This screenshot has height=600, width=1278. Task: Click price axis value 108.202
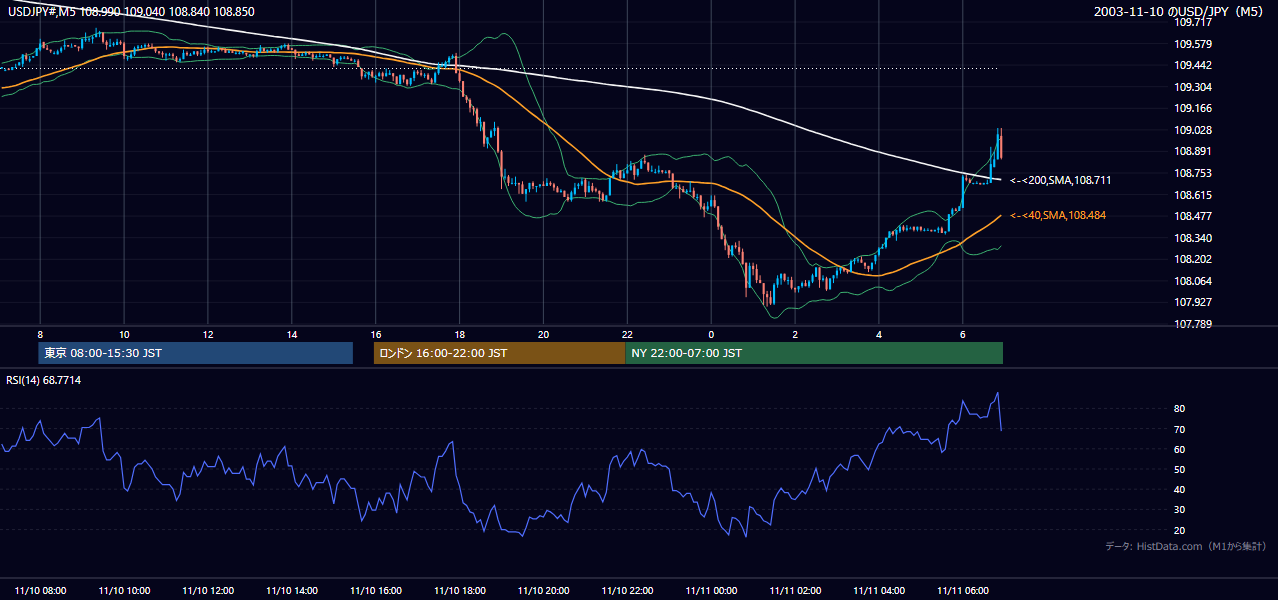coord(1194,259)
